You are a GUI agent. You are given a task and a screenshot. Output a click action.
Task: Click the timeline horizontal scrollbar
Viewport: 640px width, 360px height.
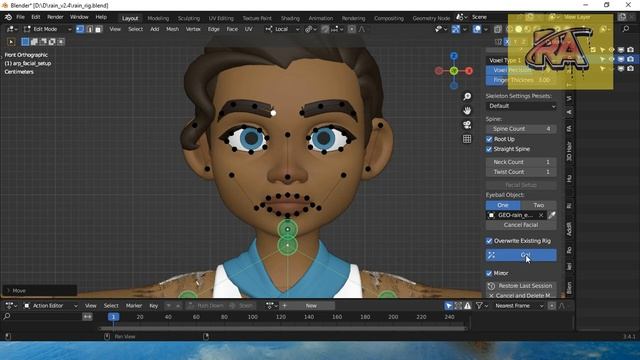283,328
